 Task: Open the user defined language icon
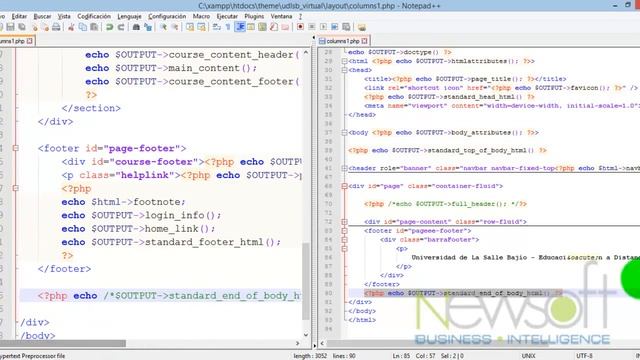[x=251, y=27]
